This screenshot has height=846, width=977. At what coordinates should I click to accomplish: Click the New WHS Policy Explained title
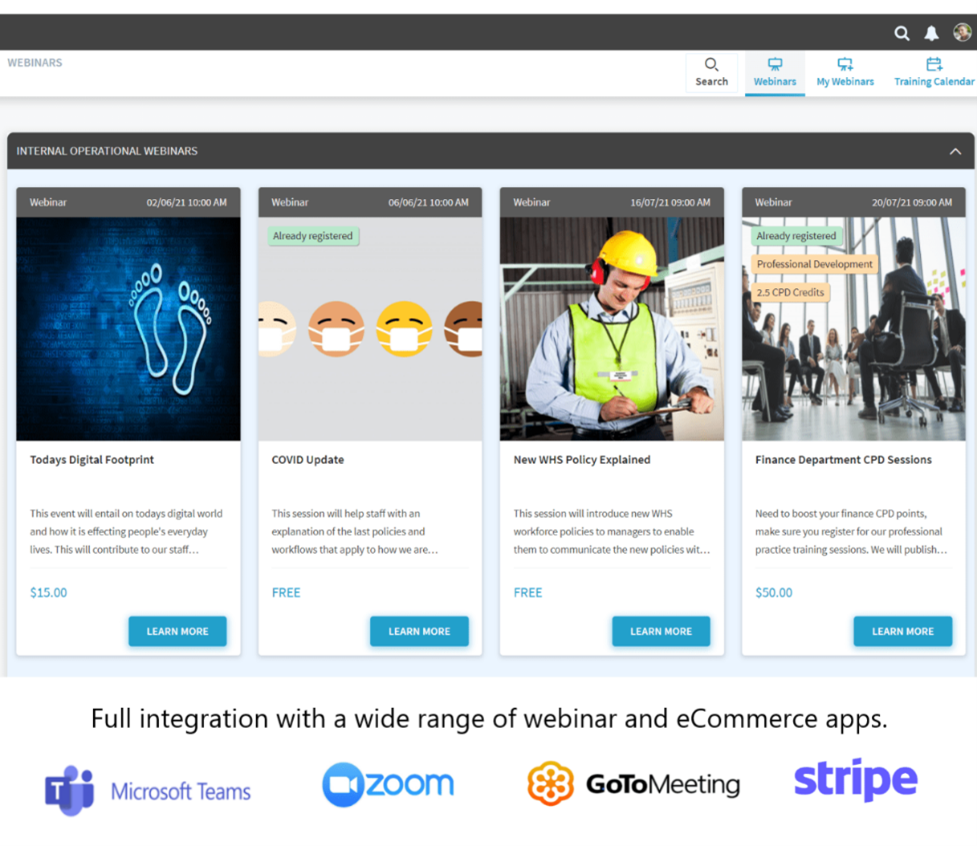coord(581,460)
